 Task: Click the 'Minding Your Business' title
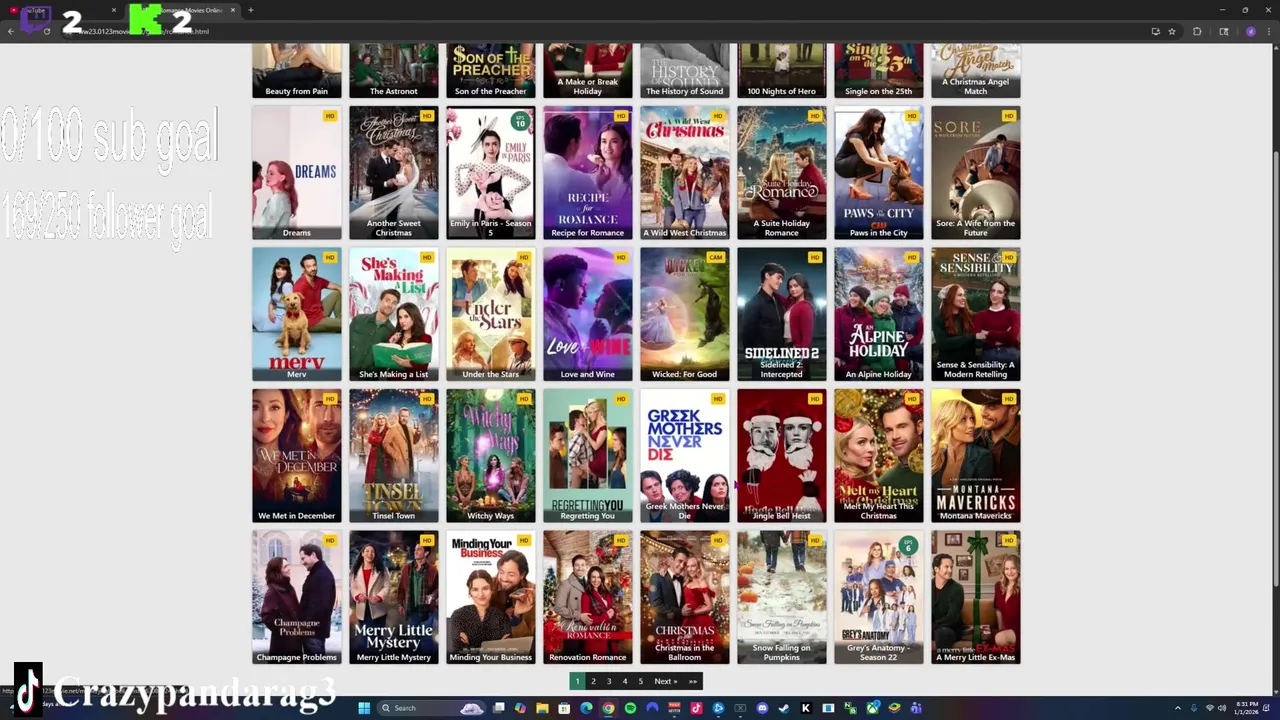coord(490,657)
